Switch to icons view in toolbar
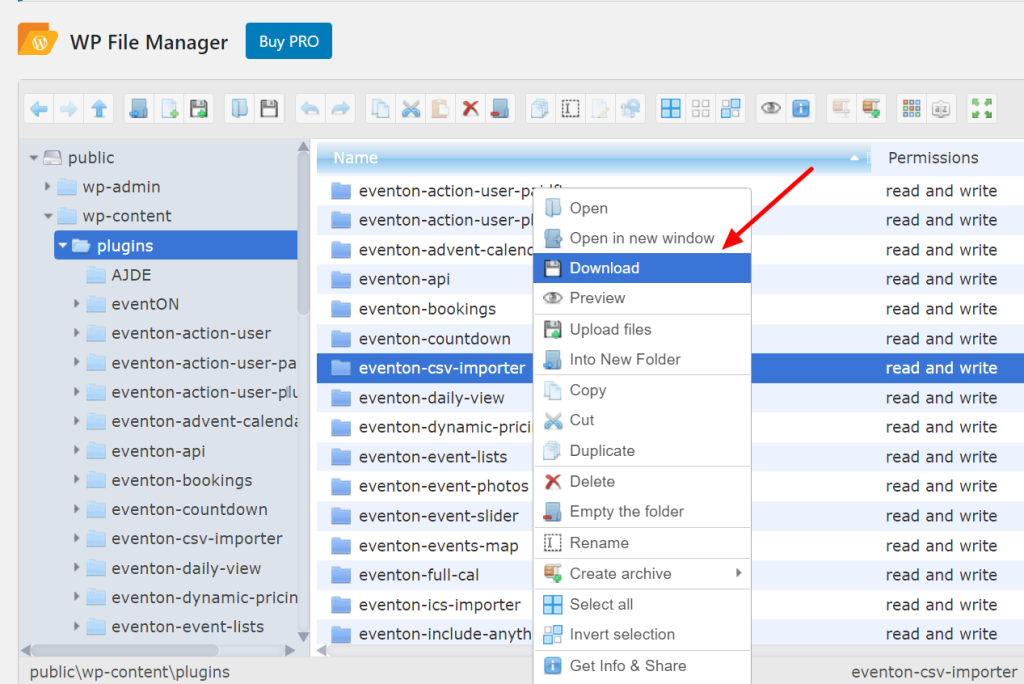The width and height of the screenshot is (1024, 684). 912,108
